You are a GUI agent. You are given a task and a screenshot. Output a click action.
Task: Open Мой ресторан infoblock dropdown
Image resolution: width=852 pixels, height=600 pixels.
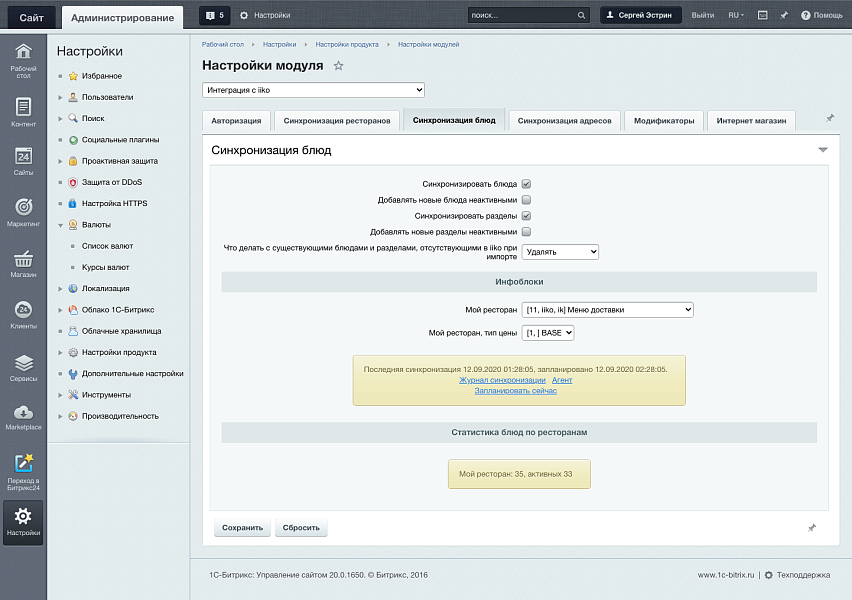[607, 310]
